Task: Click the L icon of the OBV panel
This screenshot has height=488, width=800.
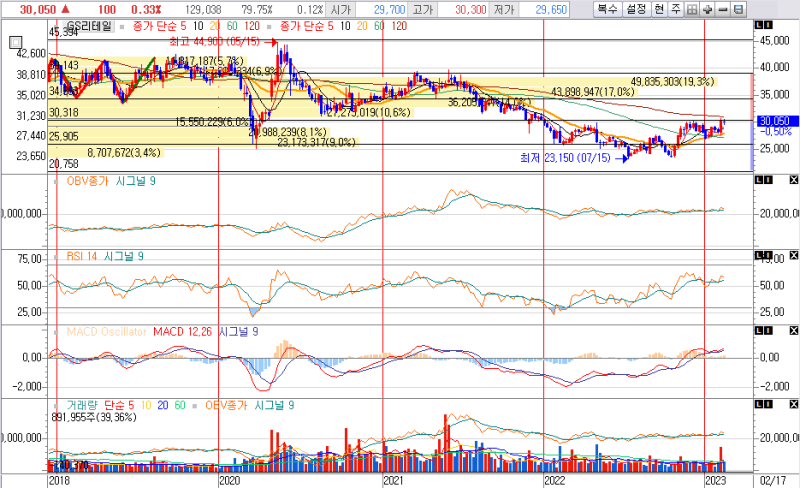Action: pyautogui.click(x=758, y=180)
